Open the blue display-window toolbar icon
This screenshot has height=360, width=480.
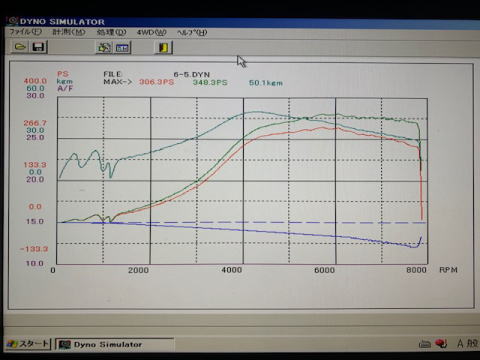pos(122,48)
